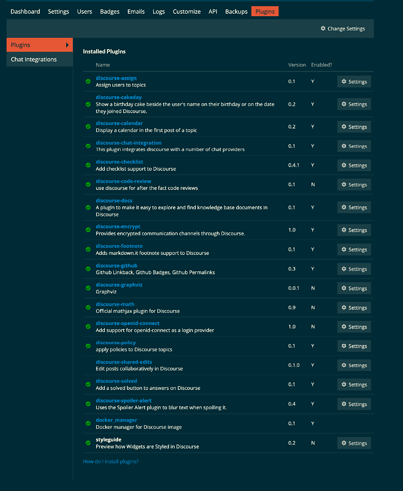Click green status icon beside discourse-footnote
This screenshot has height=491, width=403.
88,249
